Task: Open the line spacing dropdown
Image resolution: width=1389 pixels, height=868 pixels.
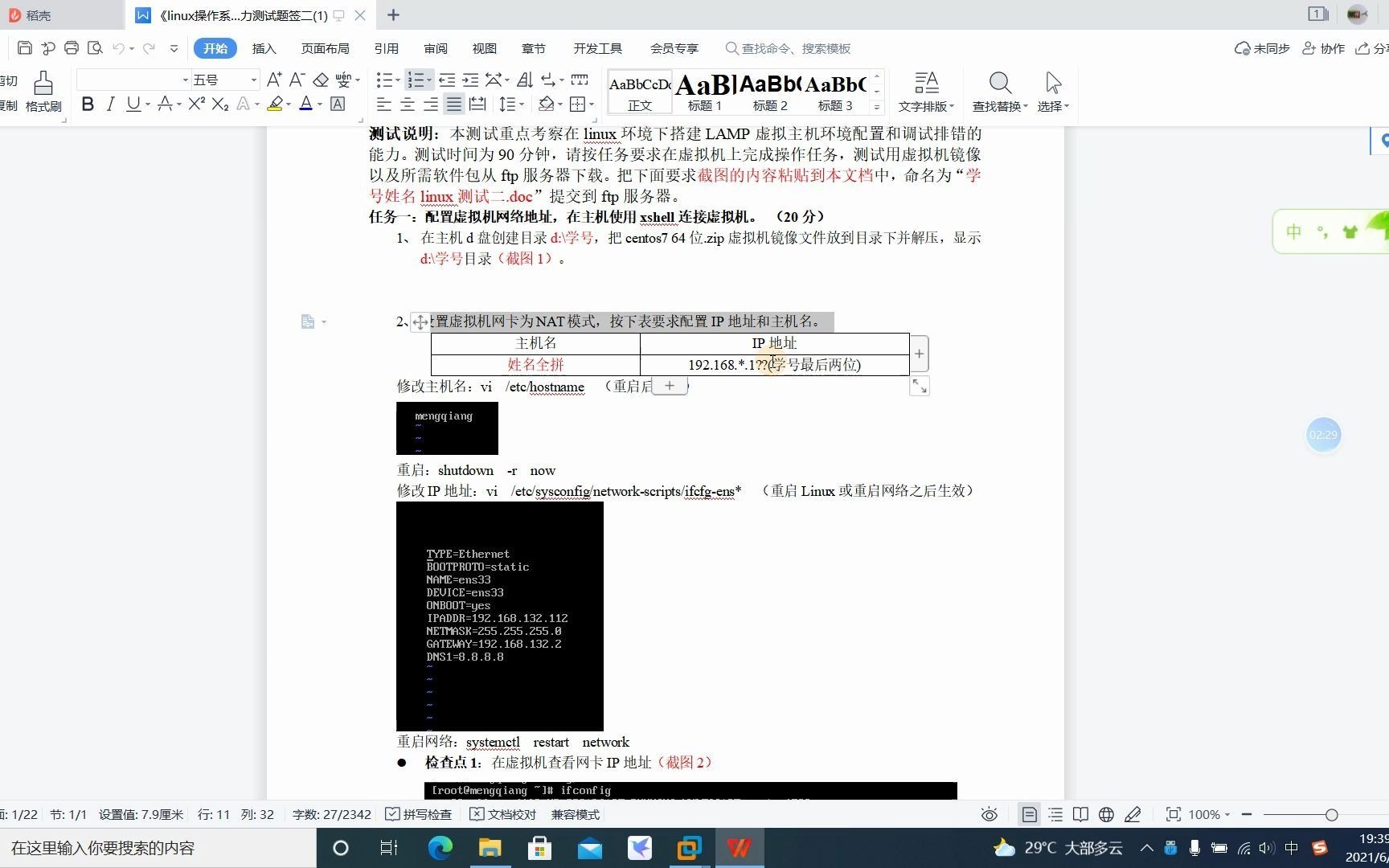Action: click(x=511, y=104)
